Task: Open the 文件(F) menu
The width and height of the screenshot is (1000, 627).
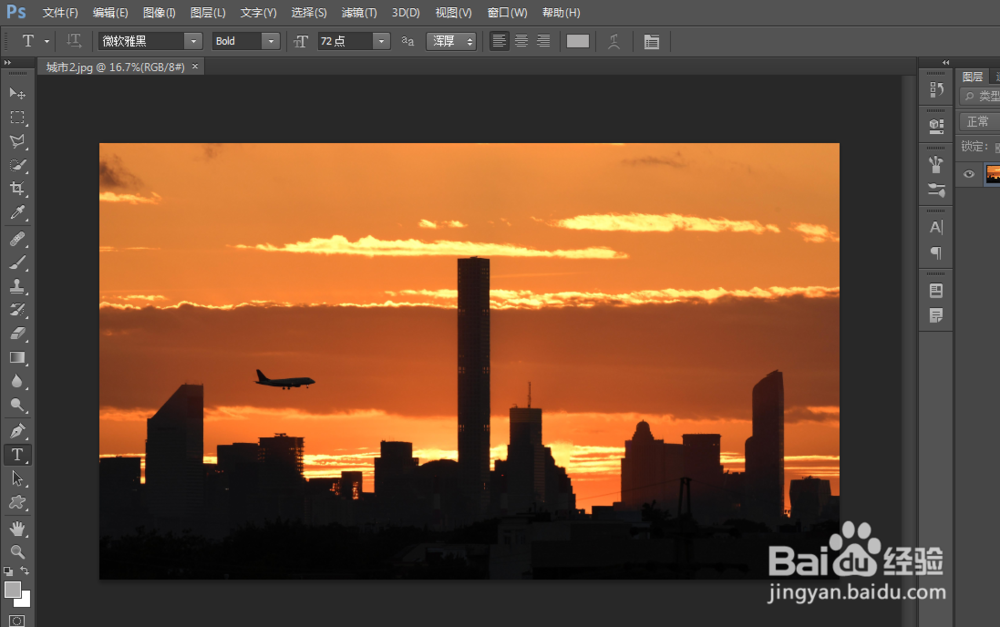Action: pyautogui.click(x=60, y=13)
